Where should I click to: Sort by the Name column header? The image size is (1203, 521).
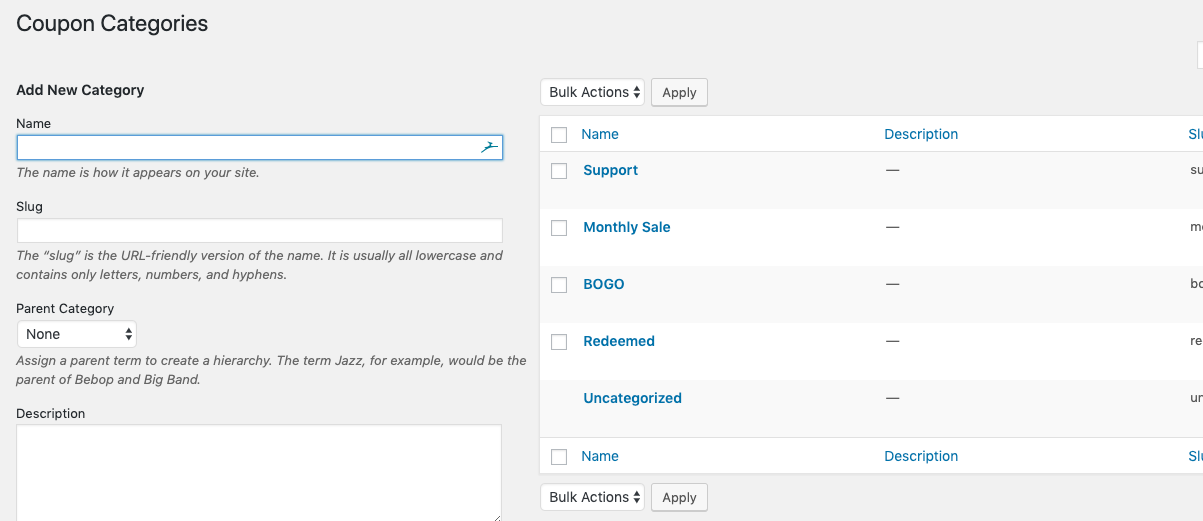point(600,134)
